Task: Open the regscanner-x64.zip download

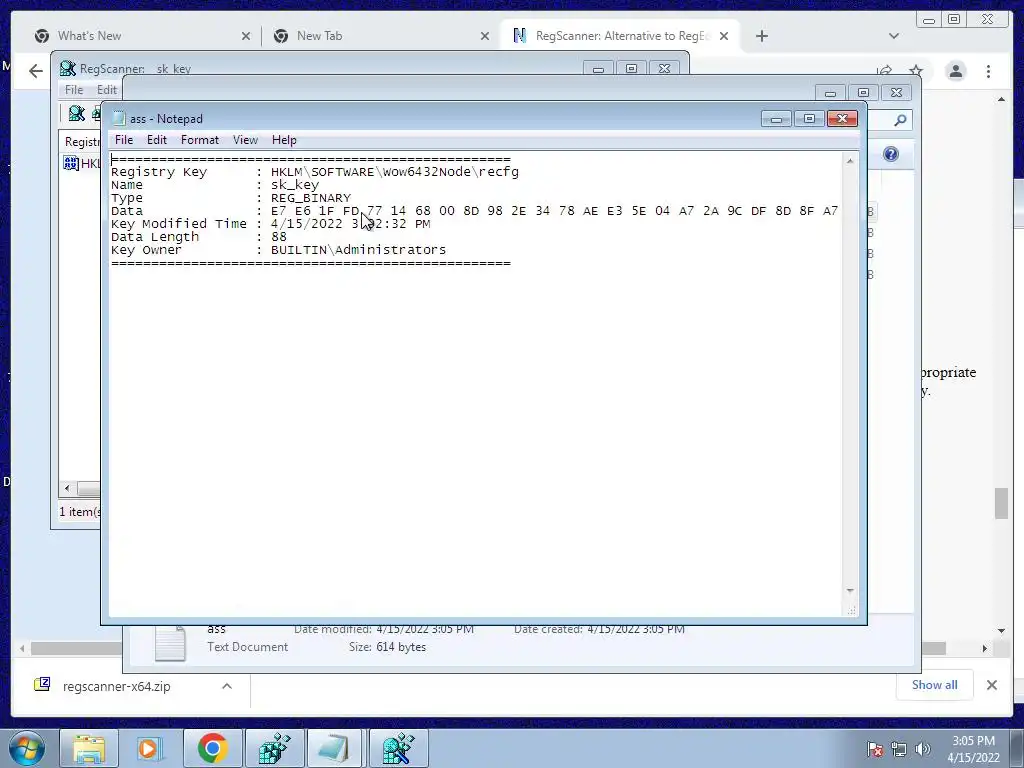Action: (x=116, y=686)
